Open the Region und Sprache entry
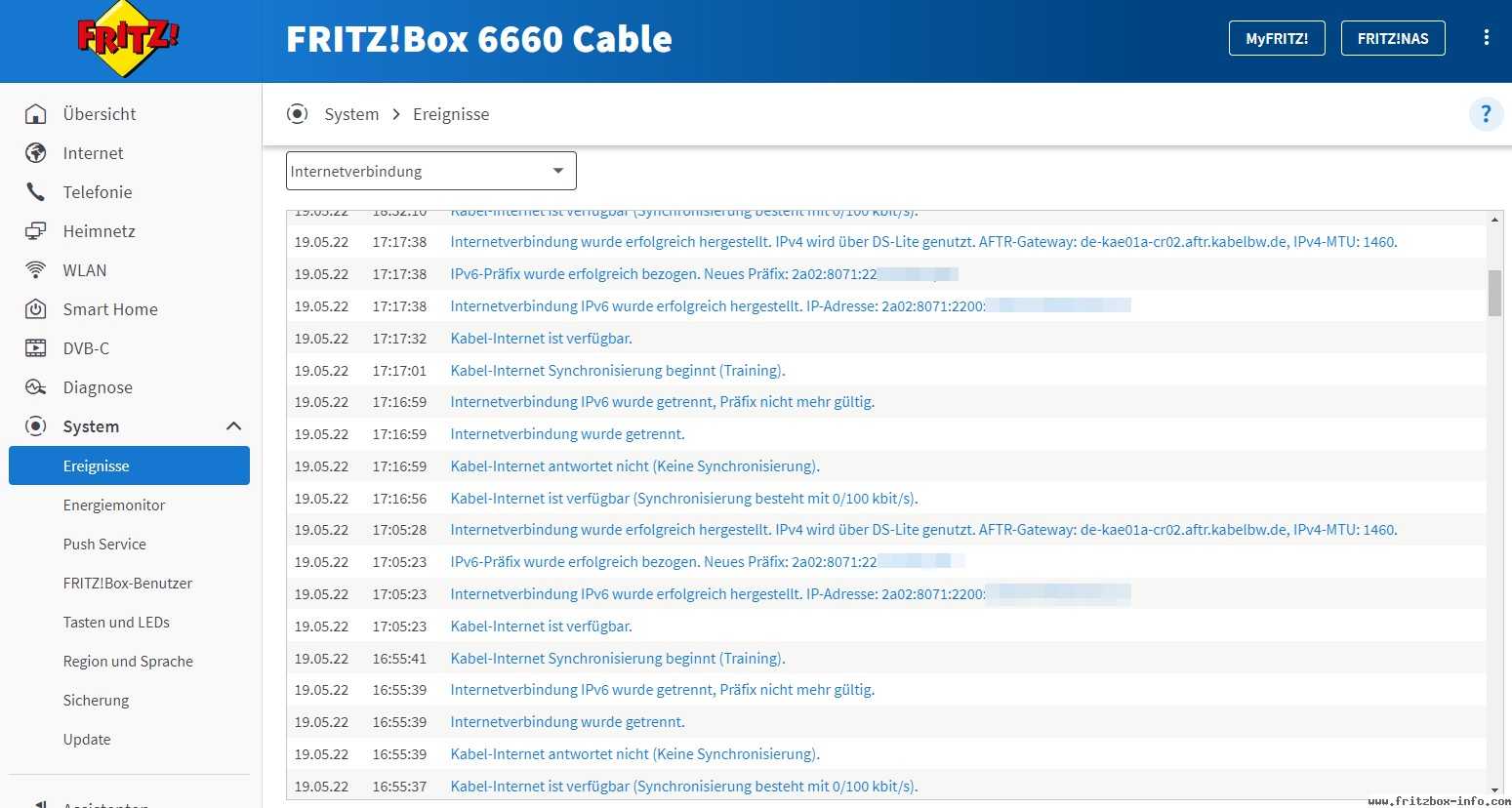The width and height of the screenshot is (1512, 808). [128, 661]
